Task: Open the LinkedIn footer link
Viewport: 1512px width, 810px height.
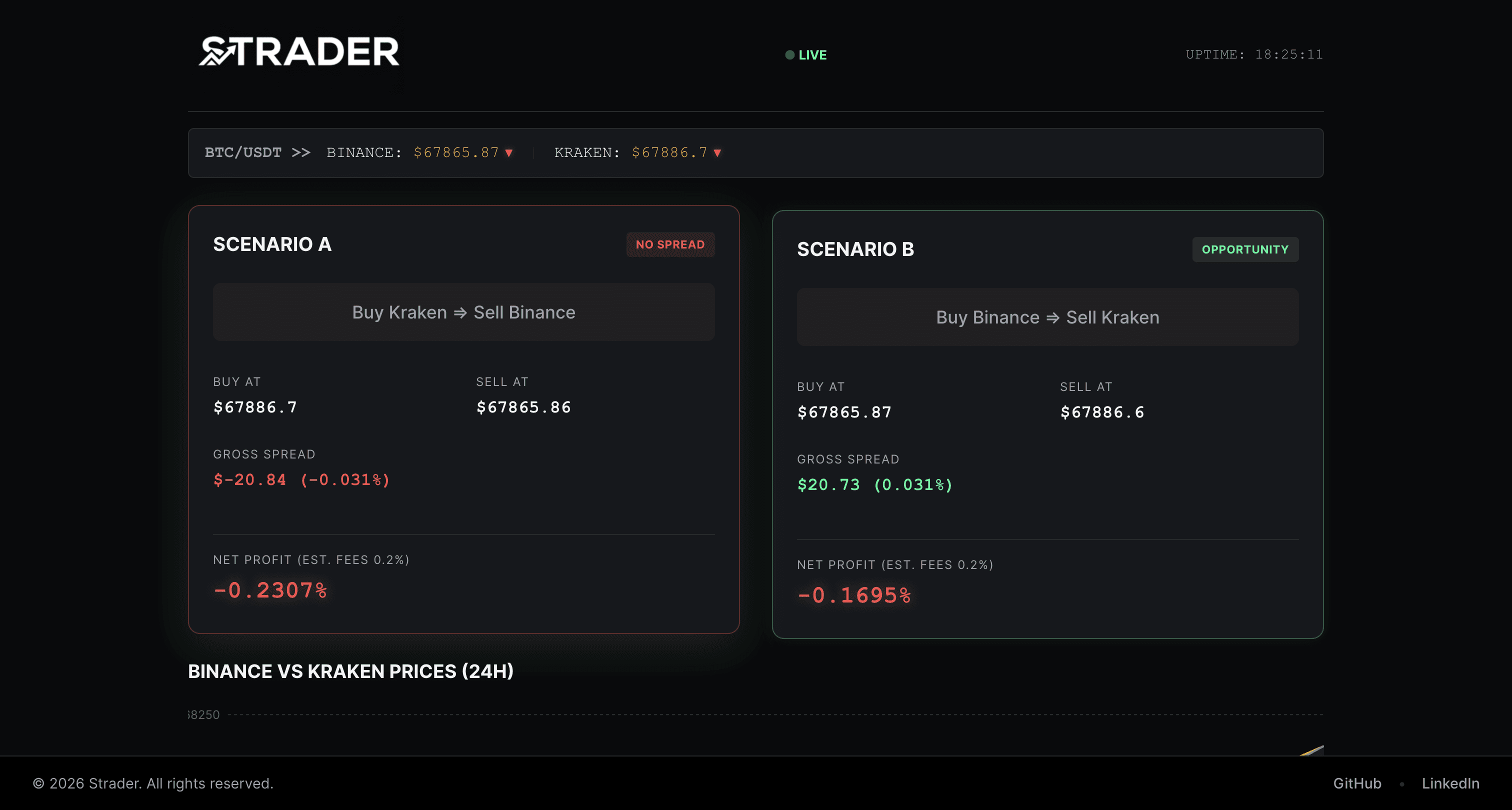Action: click(x=1450, y=783)
